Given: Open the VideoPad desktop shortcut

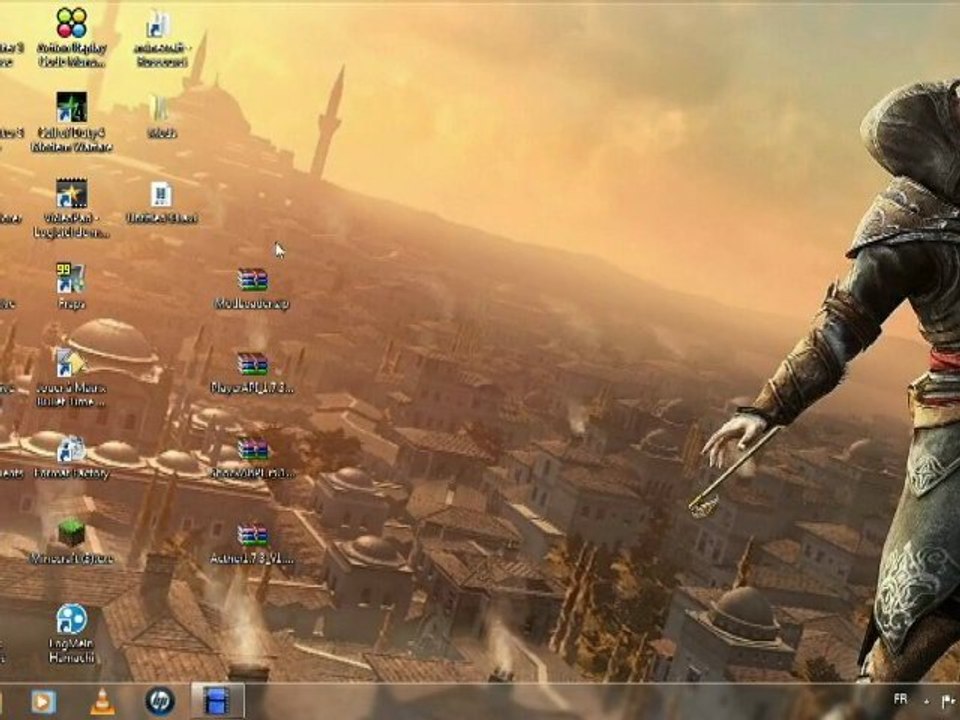Looking at the screenshot, I should [x=72, y=193].
